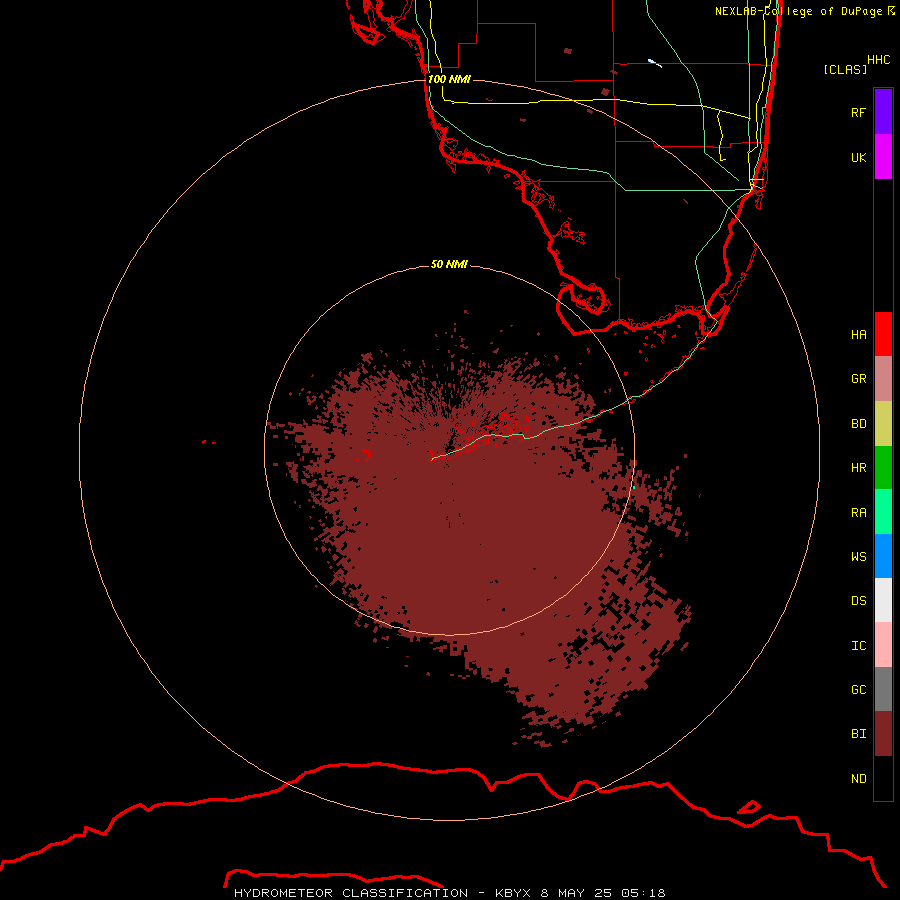The image size is (900, 900).
Task: Click the KBYX radar site identifier
Action: [x=513, y=893]
